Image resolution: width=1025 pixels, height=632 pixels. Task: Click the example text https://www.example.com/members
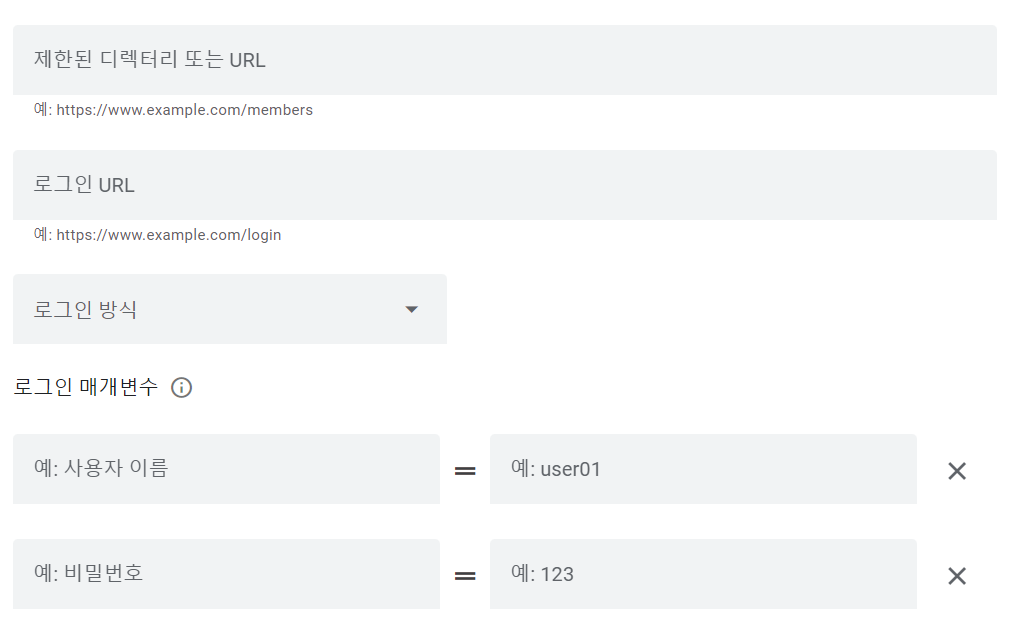[184, 110]
